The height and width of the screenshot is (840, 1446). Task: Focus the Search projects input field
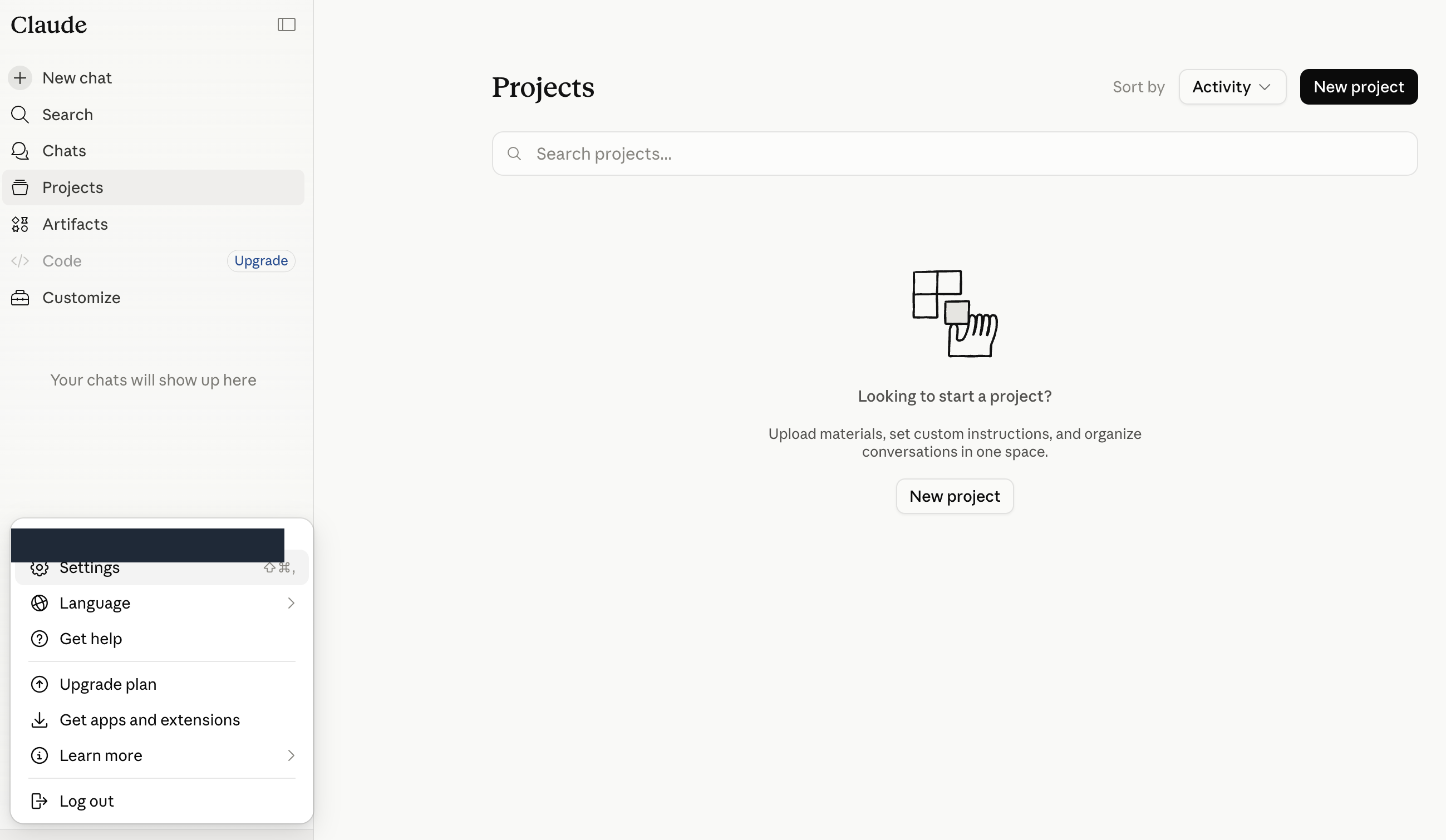coord(955,154)
